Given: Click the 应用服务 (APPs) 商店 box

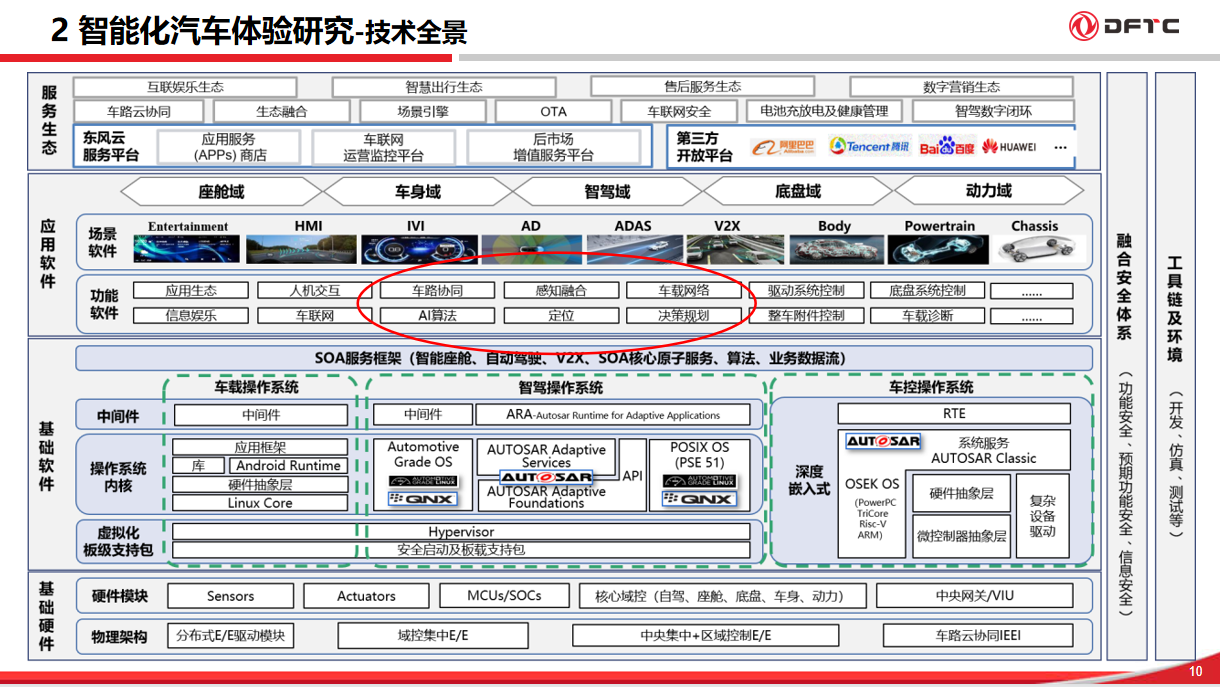Looking at the screenshot, I should (x=230, y=147).
